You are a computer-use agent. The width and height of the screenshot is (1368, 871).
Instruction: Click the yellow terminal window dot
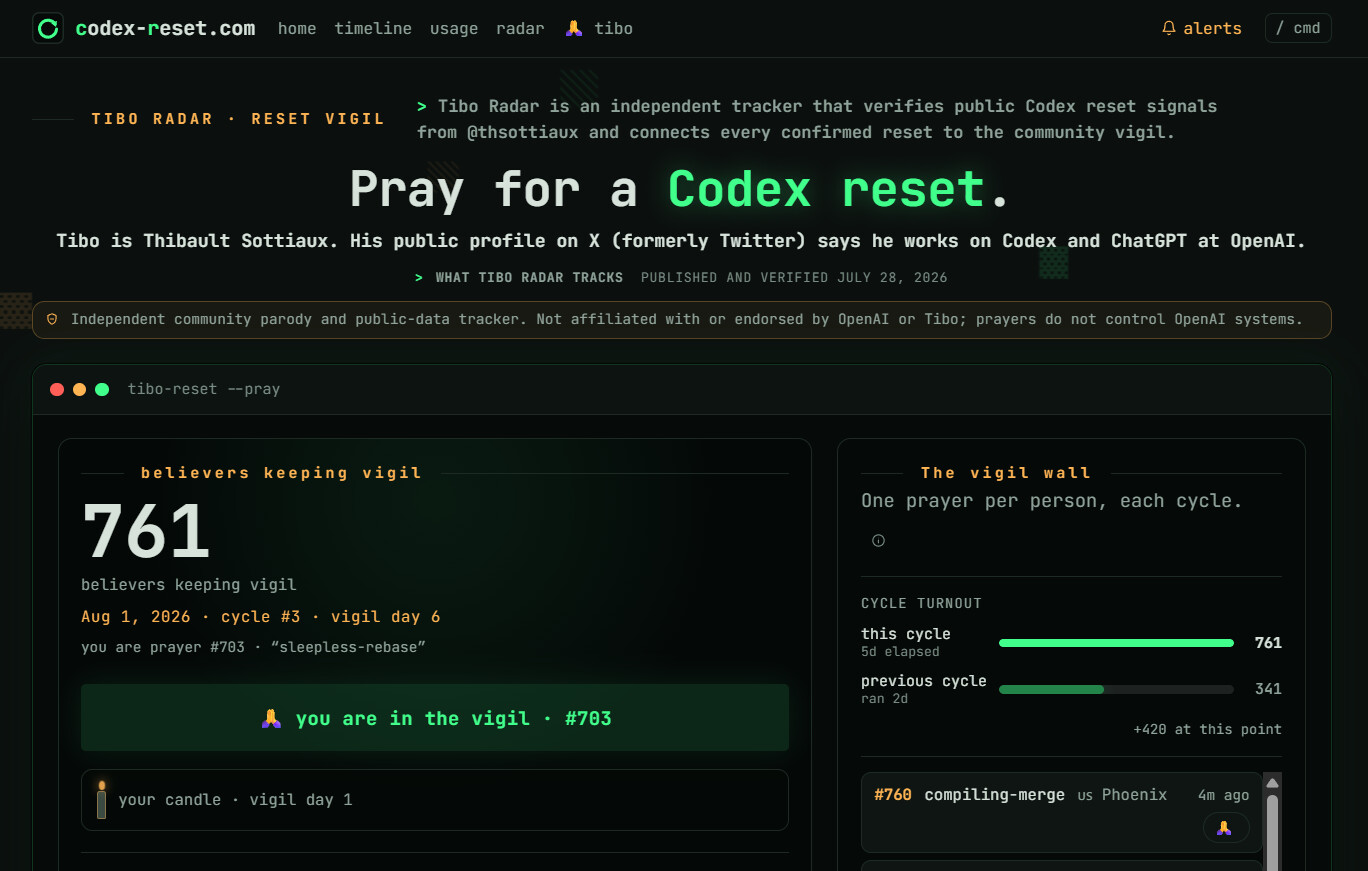[x=80, y=389]
